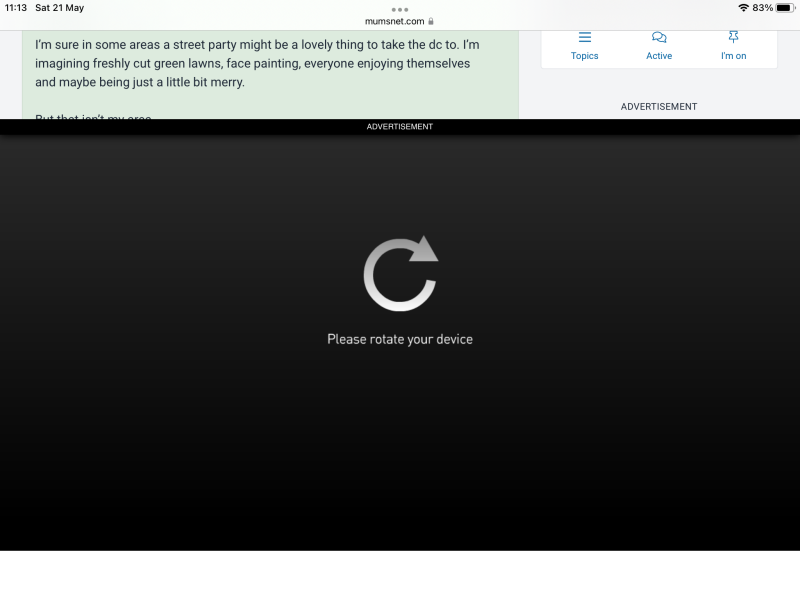Screen dimensions: 800x600
Task: Tap the 11:13 clock in status bar
Action: point(16,8)
